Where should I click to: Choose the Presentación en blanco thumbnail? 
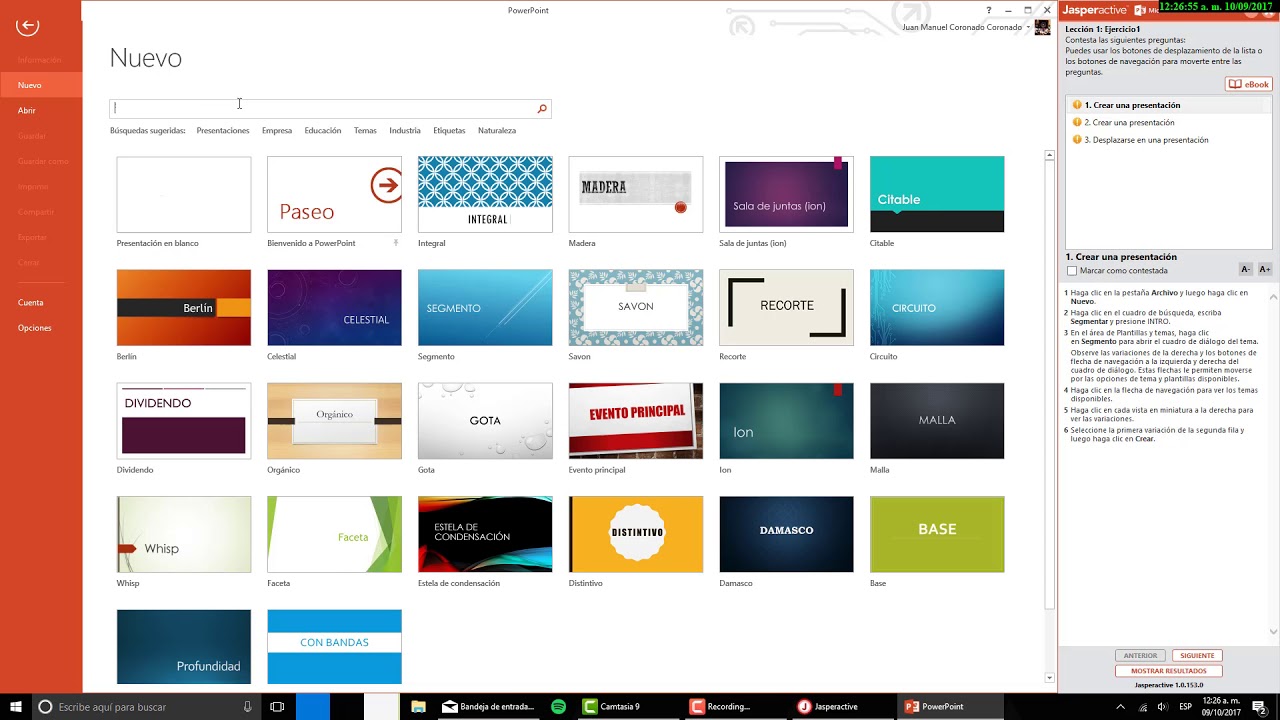pyautogui.click(x=184, y=194)
